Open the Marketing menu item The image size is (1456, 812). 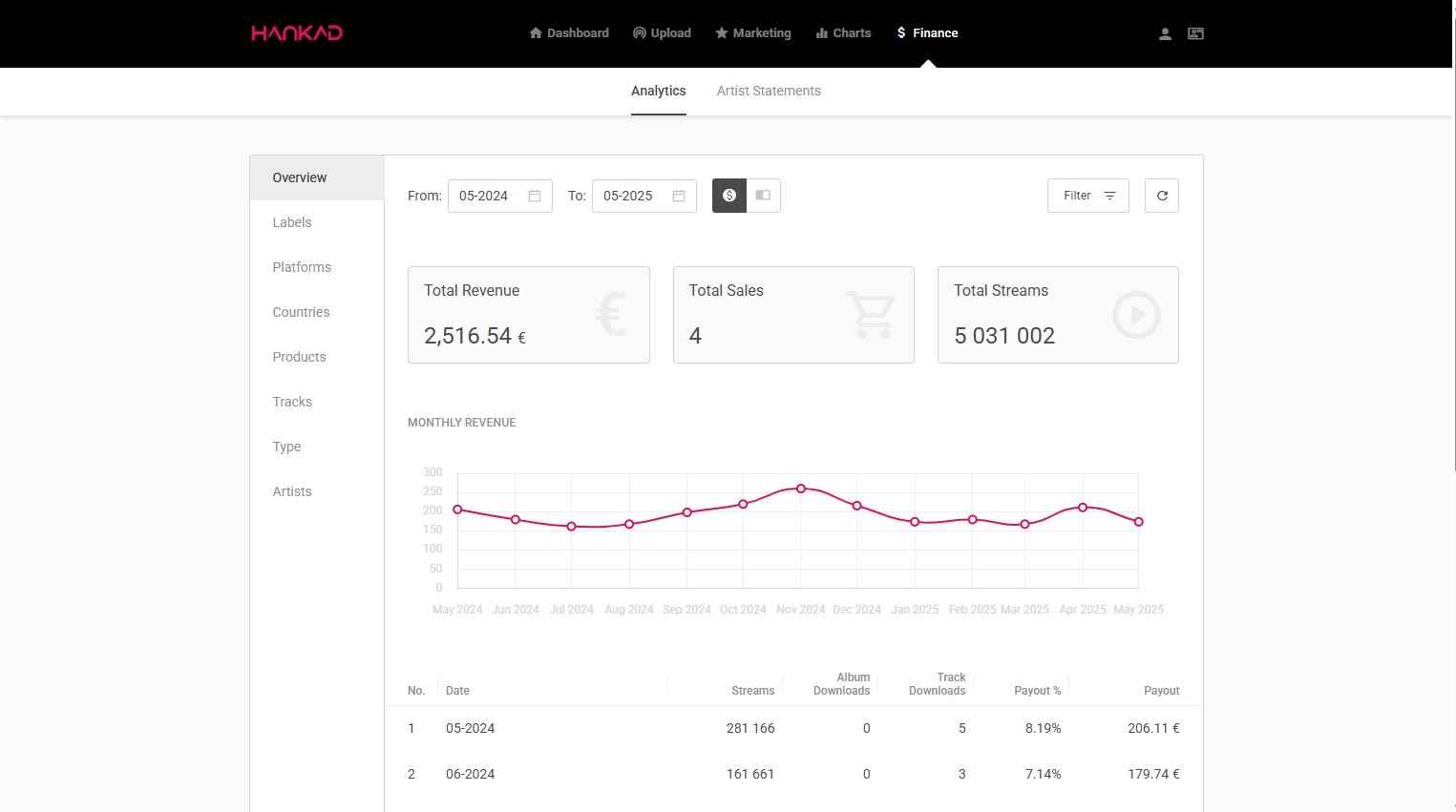click(753, 32)
